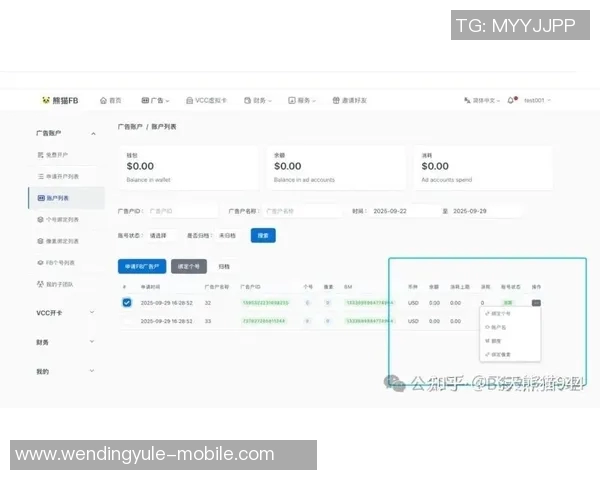Screen dimensions: 600x480
Task: Click the 熊猫FB panda logo
Action: pos(60,100)
